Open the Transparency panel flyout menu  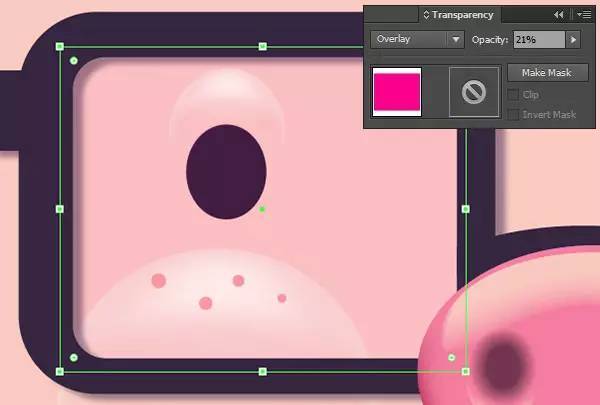click(x=584, y=15)
